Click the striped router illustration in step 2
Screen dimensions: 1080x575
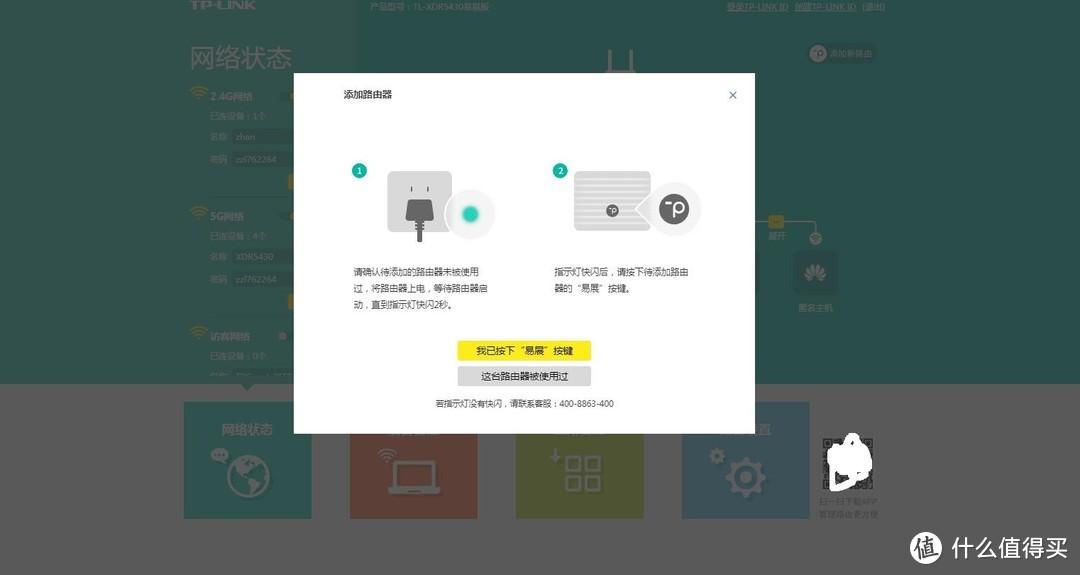(x=612, y=201)
